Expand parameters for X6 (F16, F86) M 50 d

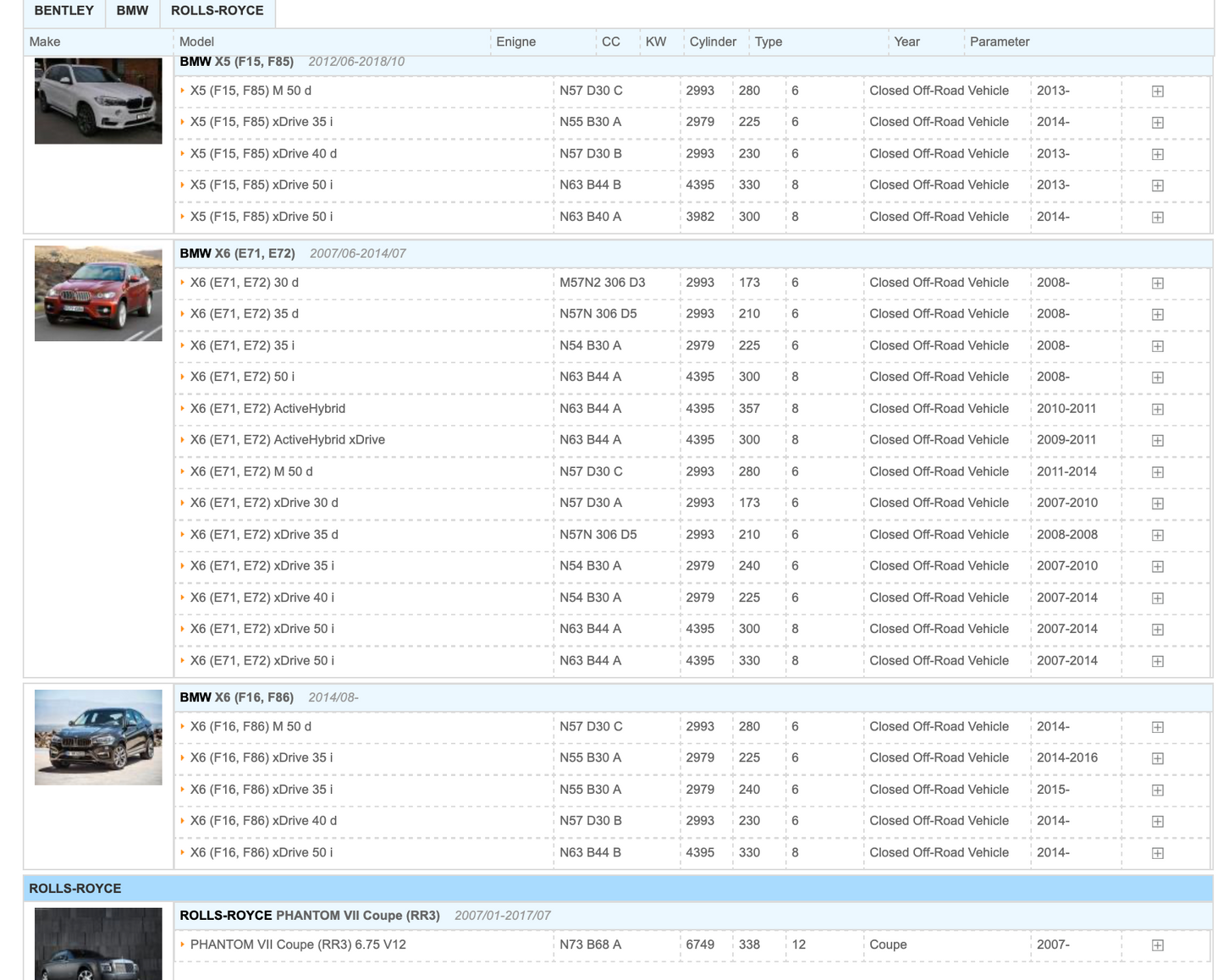[1157, 727]
